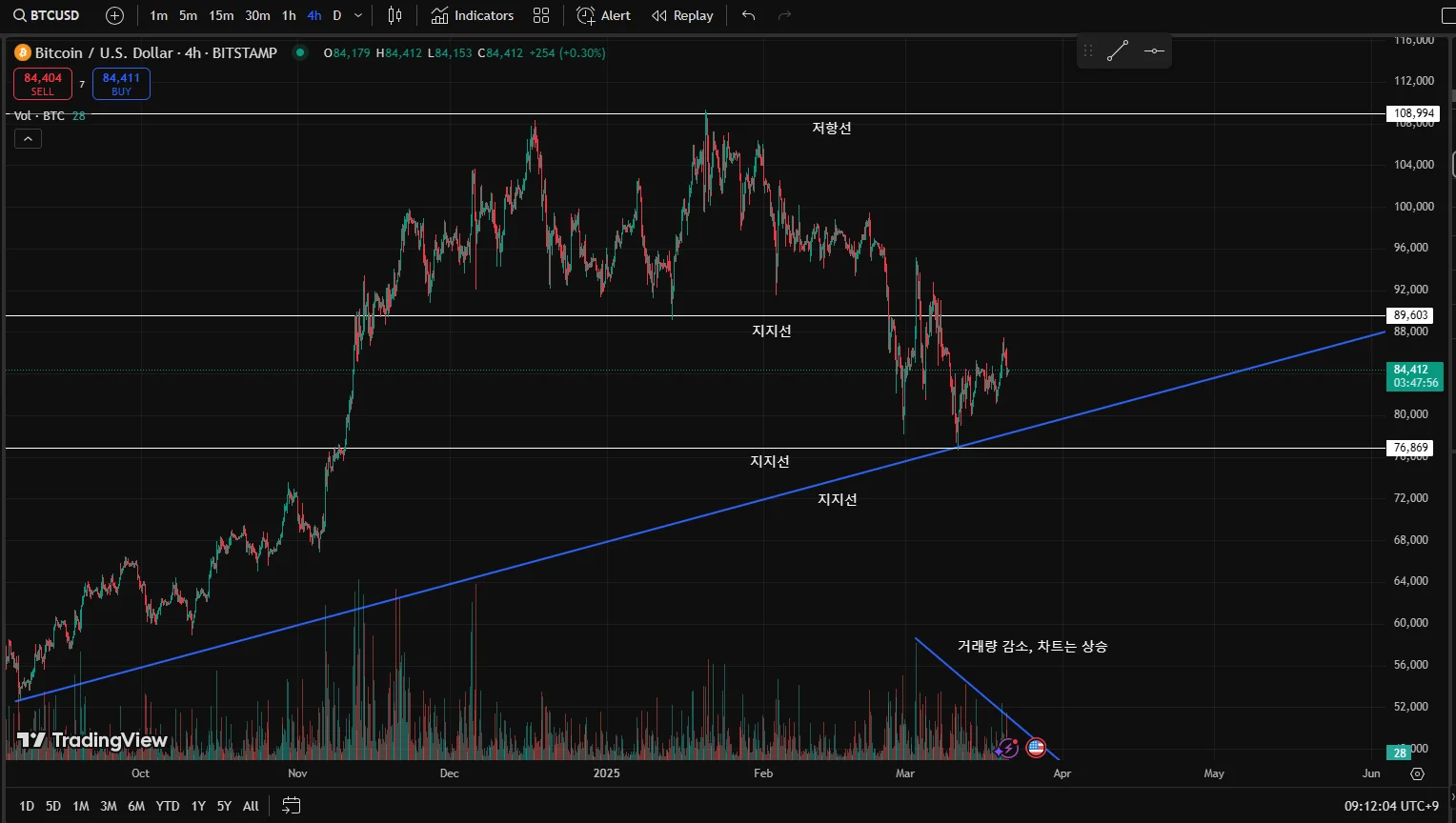The image size is (1456, 823).
Task: Open the candlestick chart style selector
Action: coord(394,15)
